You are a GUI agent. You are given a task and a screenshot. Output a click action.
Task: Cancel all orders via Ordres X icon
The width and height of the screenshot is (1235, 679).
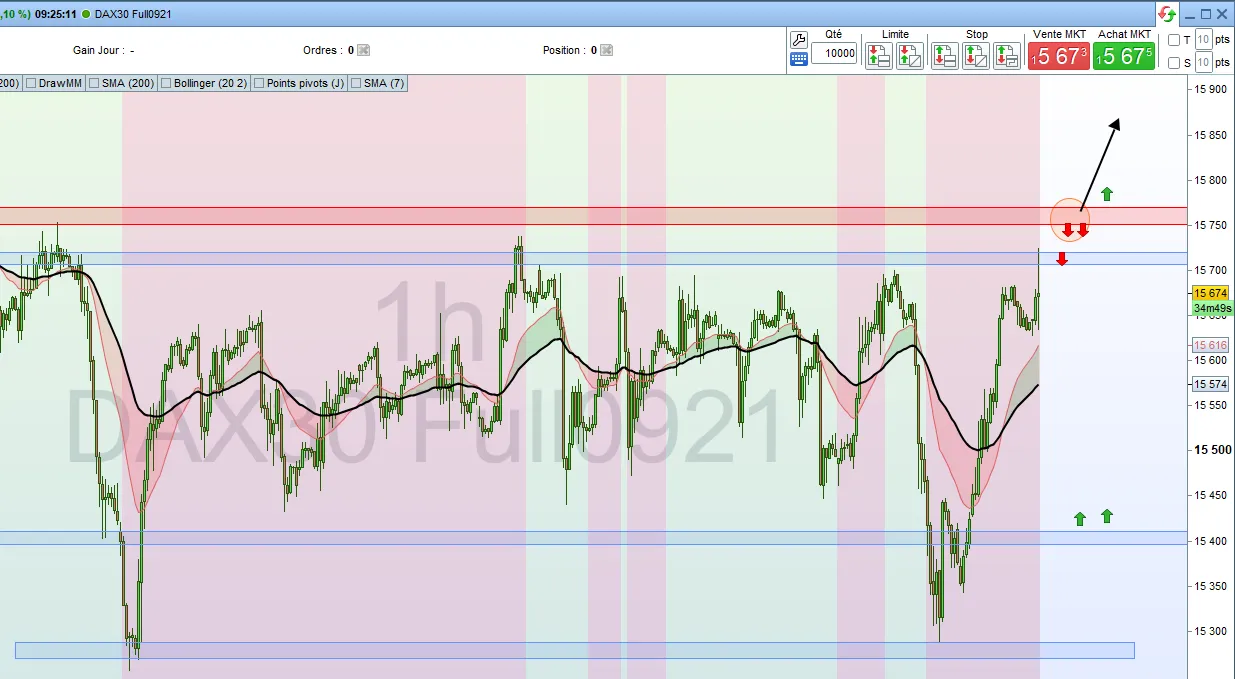pyautogui.click(x=363, y=50)
